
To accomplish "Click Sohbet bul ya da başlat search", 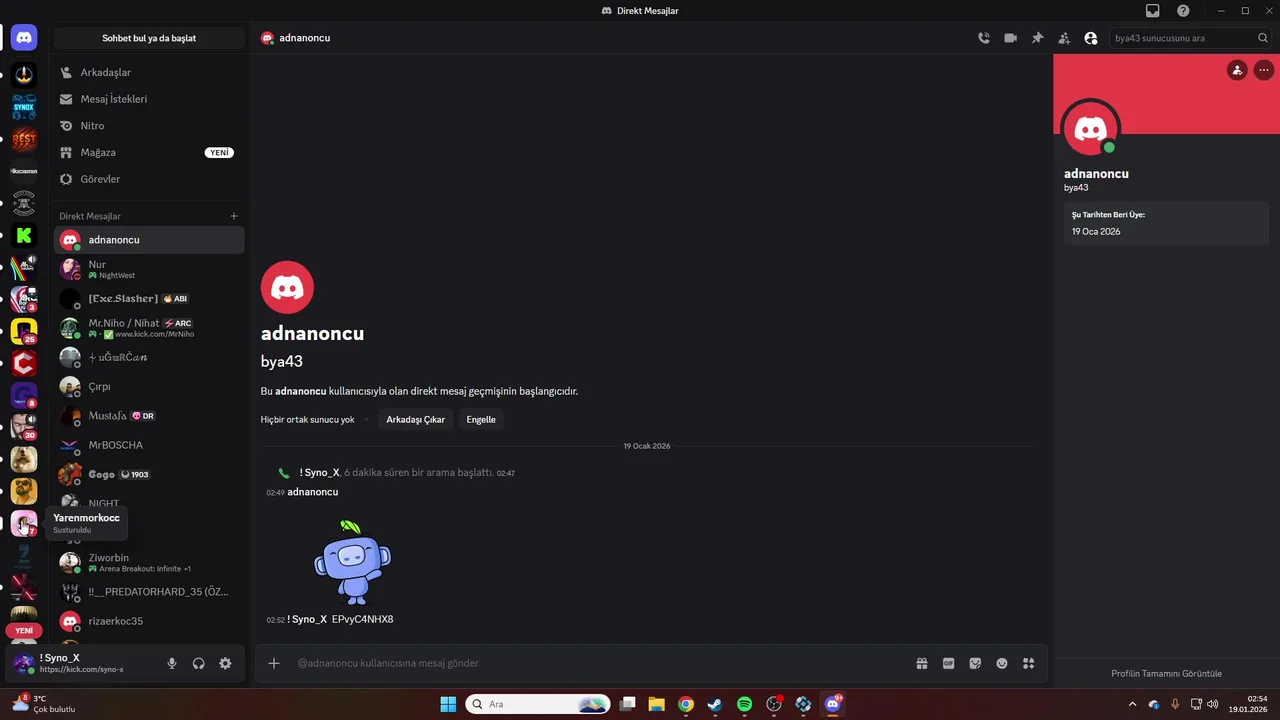I will coord(149,38).
